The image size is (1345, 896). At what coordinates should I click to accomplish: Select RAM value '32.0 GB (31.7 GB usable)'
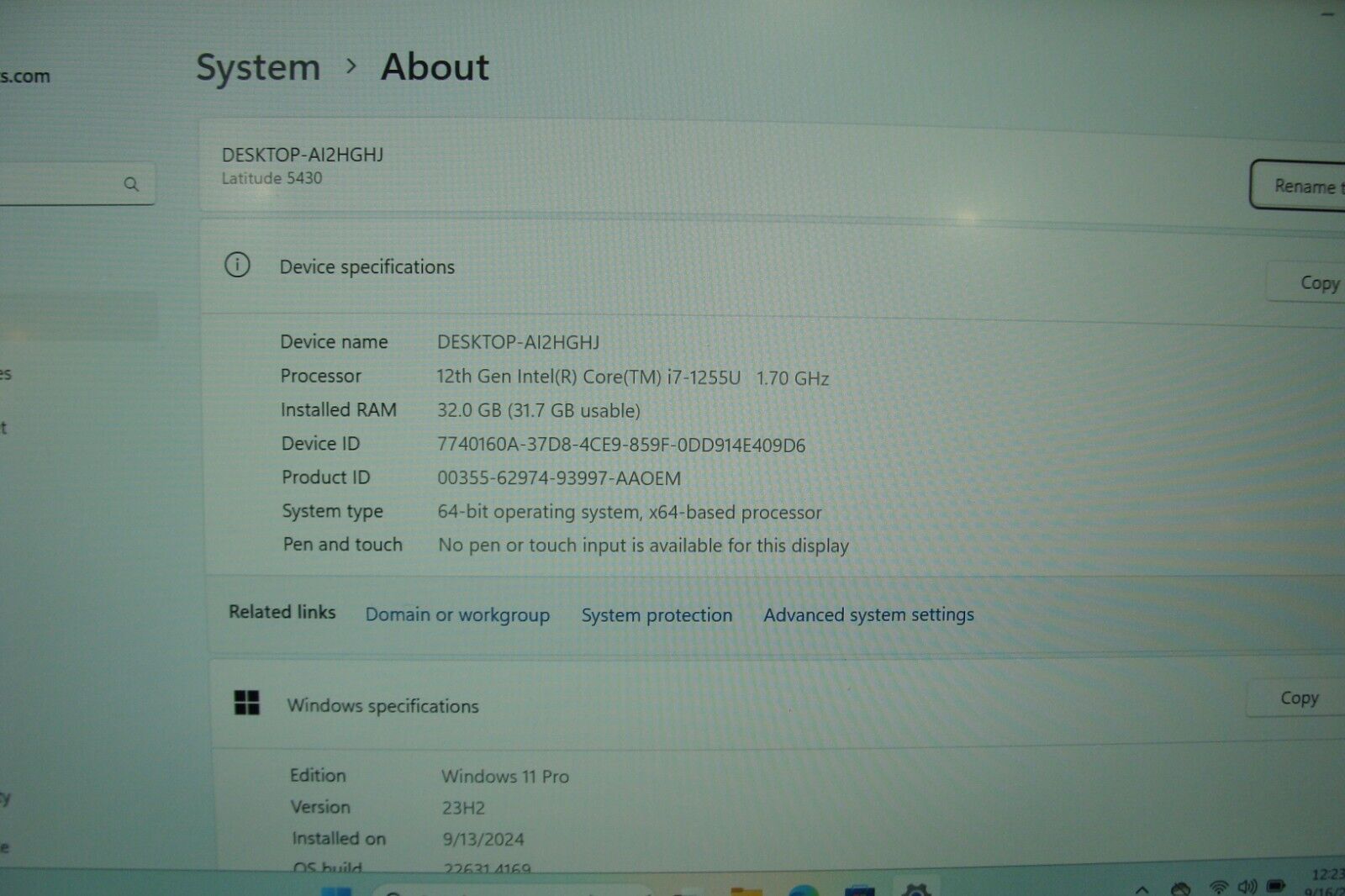pyautogui.click(x=538, y=410)
